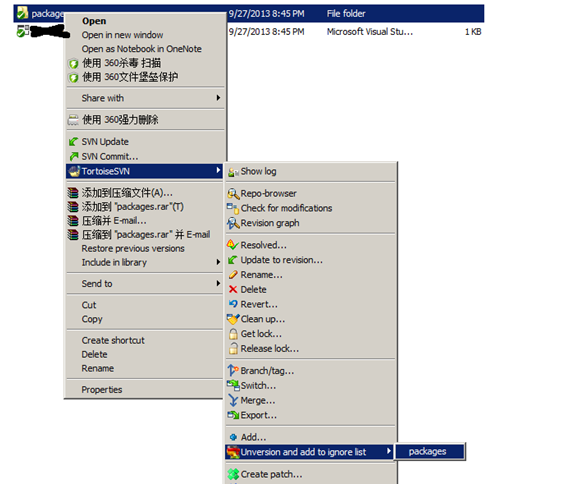Click the WinRAR icon for 添加到压缩文件(A)
Viewport: 579px width, 486px height.
click(x=73, y=193)
